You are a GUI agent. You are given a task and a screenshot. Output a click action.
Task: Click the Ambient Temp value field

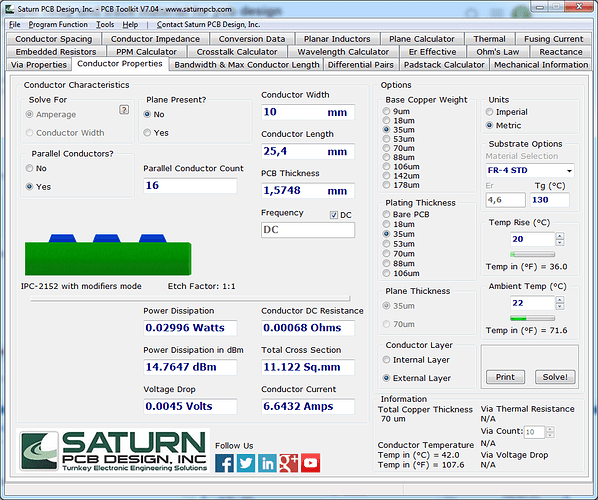click(x=532, y=303)
